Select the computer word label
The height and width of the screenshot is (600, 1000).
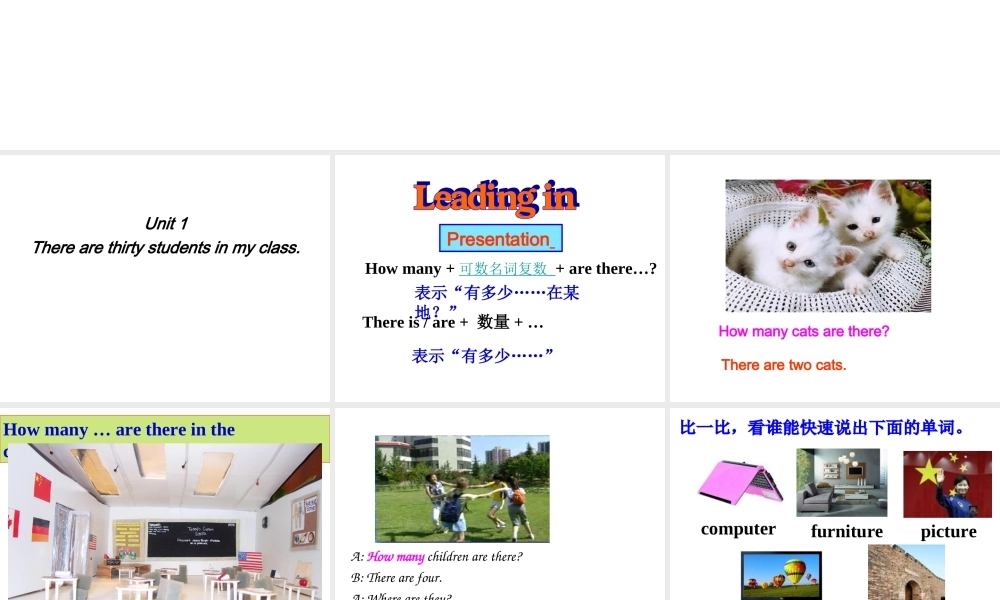click(738, 528)
